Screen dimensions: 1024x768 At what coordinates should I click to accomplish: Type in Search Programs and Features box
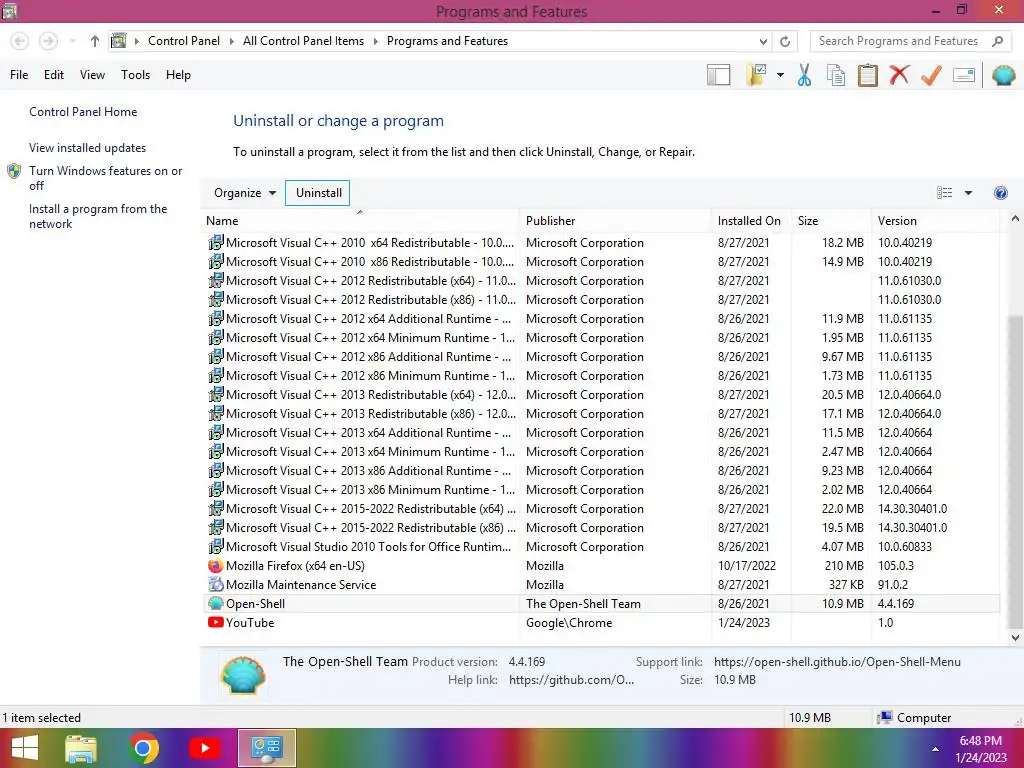pyautogui.click(x=898, y=41)
